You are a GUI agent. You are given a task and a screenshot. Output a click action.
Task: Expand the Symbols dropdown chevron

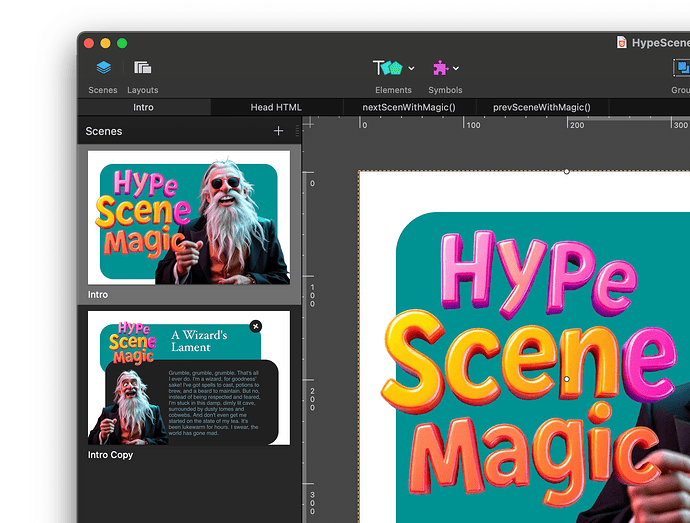point(456,68)
